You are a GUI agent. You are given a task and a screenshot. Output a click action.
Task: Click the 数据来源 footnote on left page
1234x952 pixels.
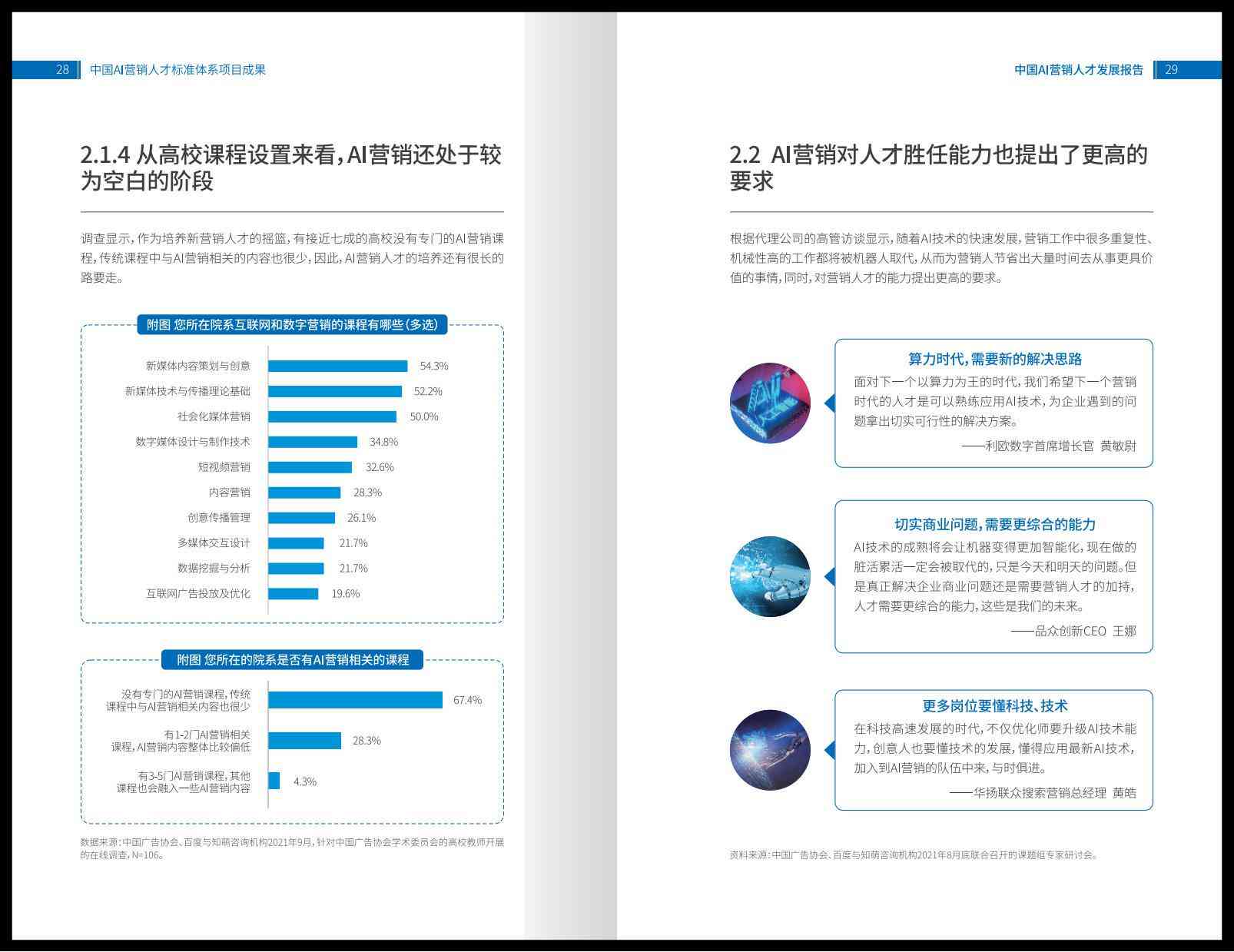pyautogui.click(x=292, y=848)
